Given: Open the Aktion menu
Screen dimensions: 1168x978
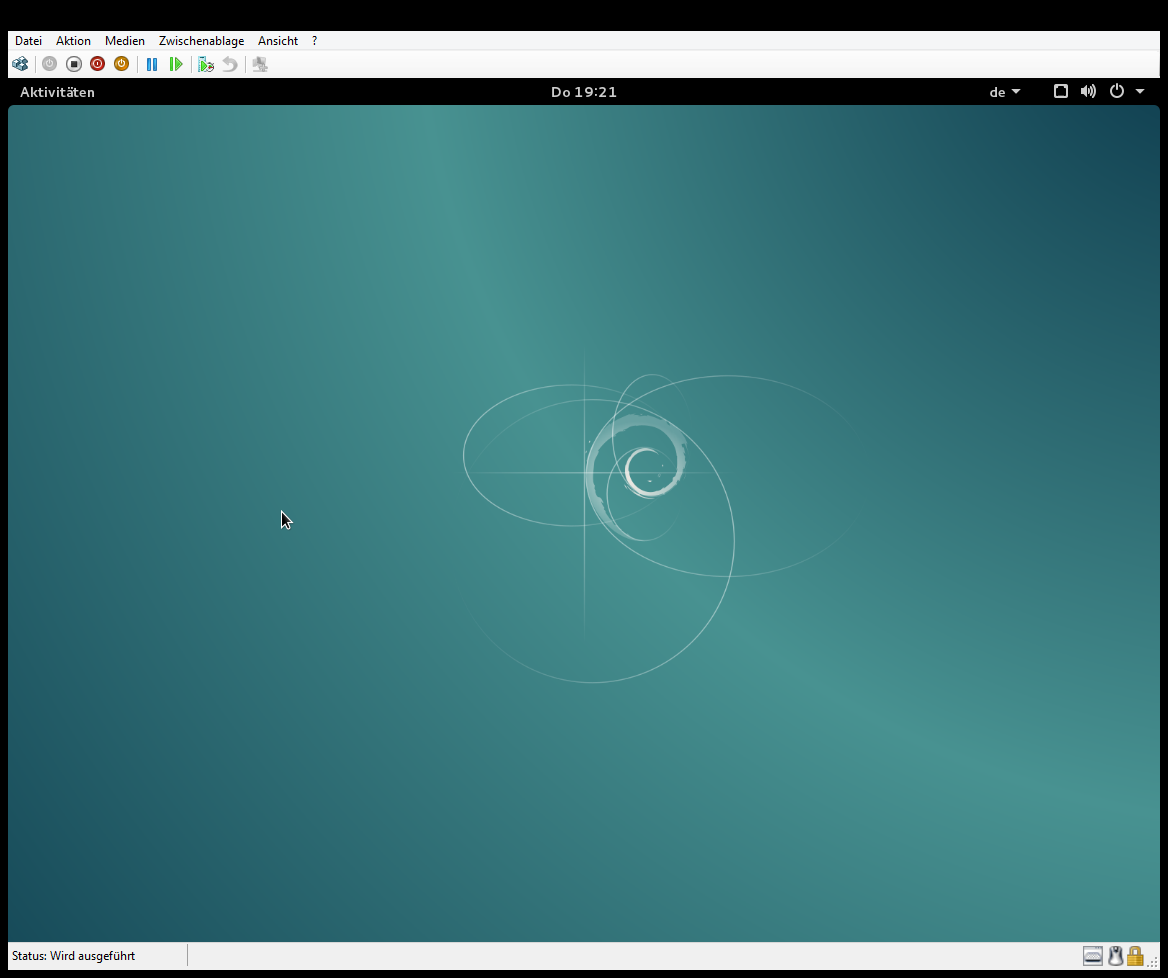Looking at the screenshot, I should click(x=73, y=41).
